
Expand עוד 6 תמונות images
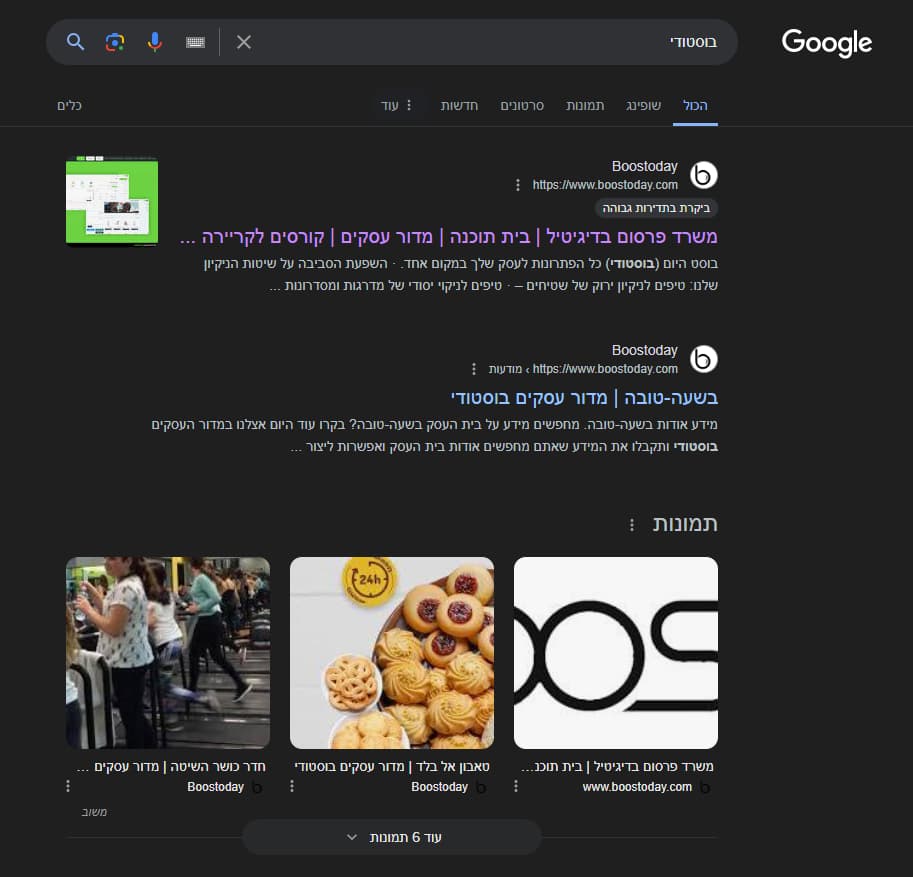392,837
